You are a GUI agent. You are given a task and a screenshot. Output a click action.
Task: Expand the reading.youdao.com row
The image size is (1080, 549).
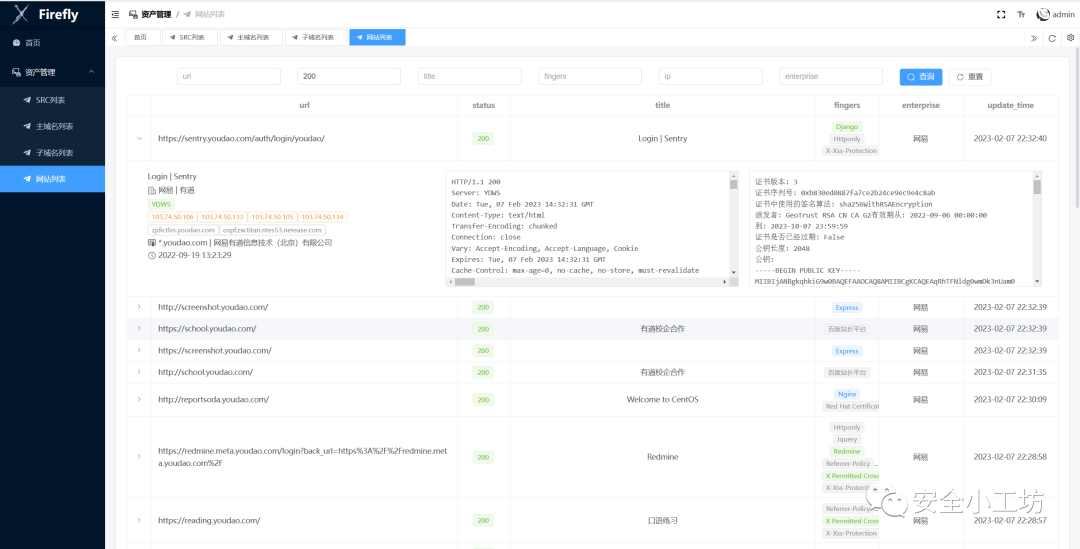tap(139, 520)
